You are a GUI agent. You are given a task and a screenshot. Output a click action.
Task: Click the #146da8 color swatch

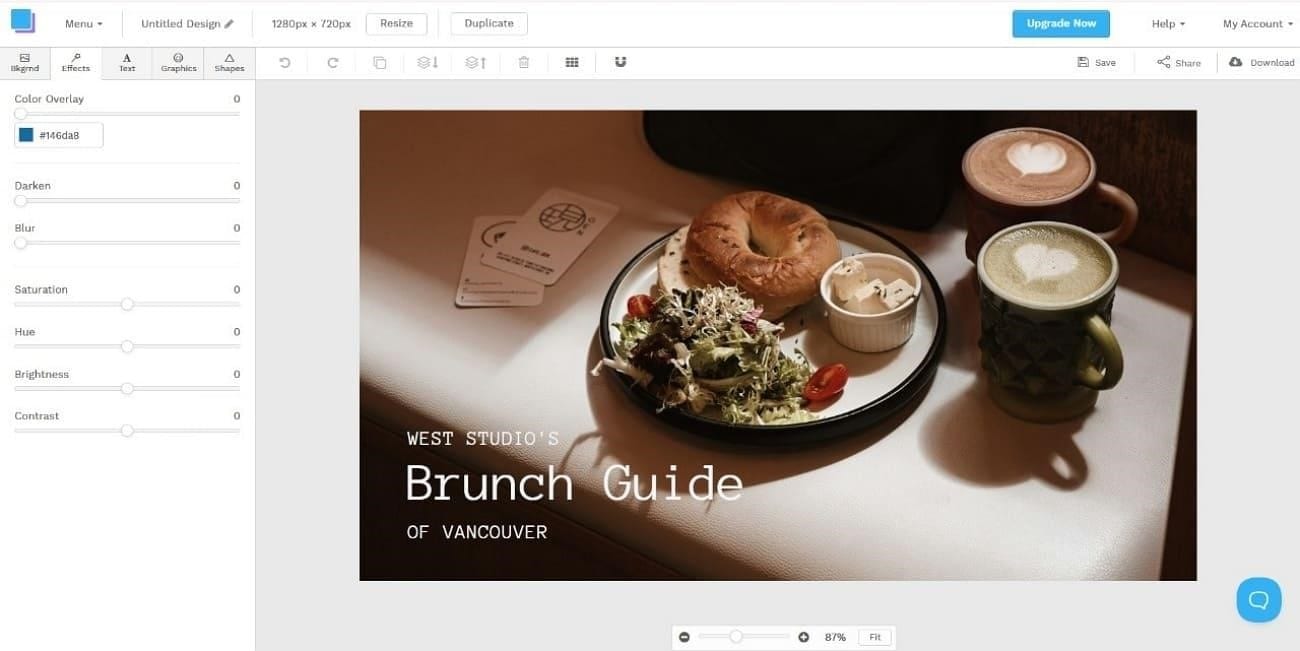[x=26, y=135]
